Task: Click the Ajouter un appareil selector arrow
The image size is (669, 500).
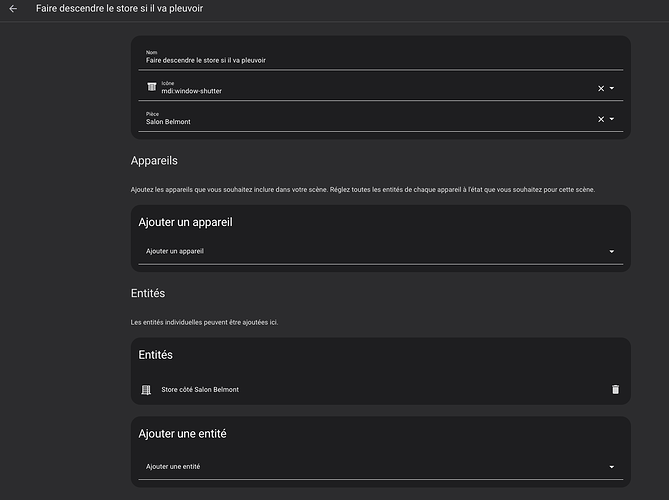Action: [611, 252]
